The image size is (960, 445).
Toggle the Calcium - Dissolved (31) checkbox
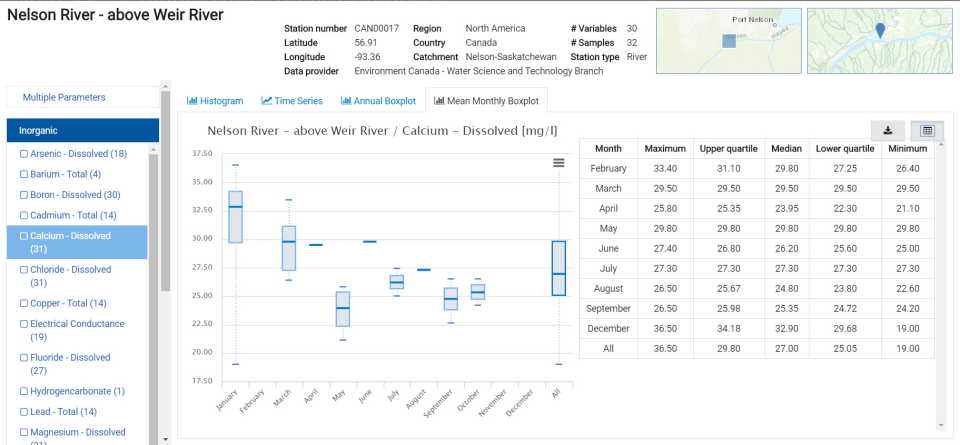point(24,236)
